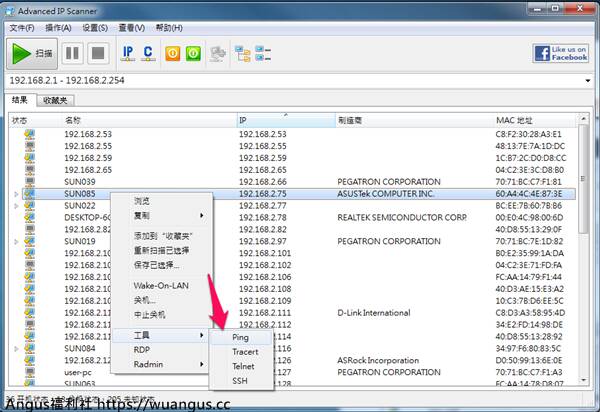
Task: Click the status icon for 192.168.2.53
Action: point(29,134)
